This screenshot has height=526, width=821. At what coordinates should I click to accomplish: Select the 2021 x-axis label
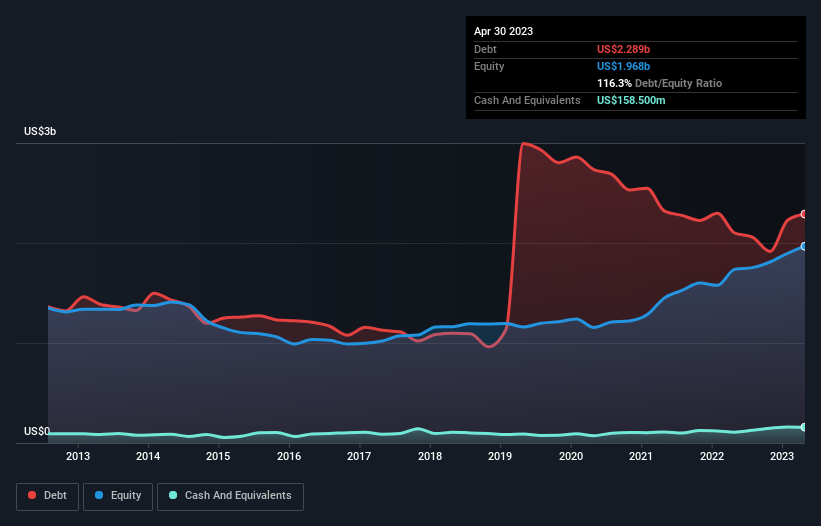pos(641,456)
